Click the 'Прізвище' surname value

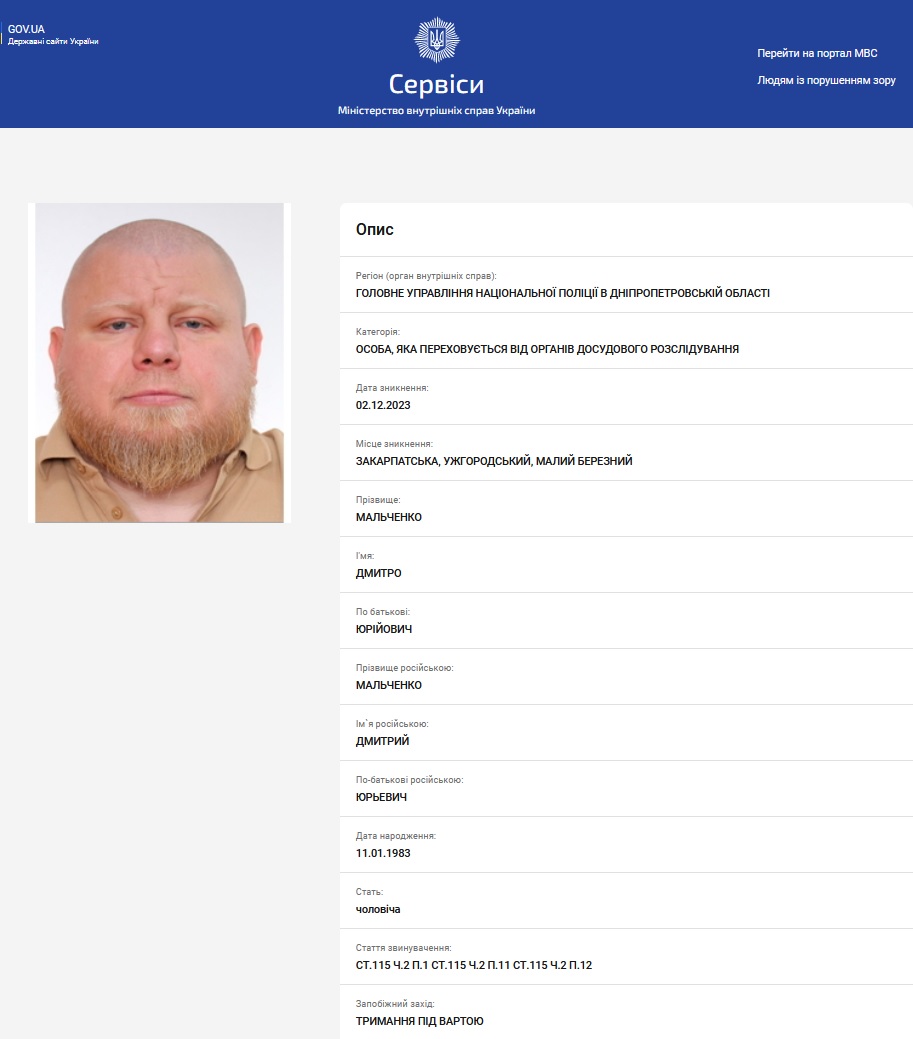[388, 517]
